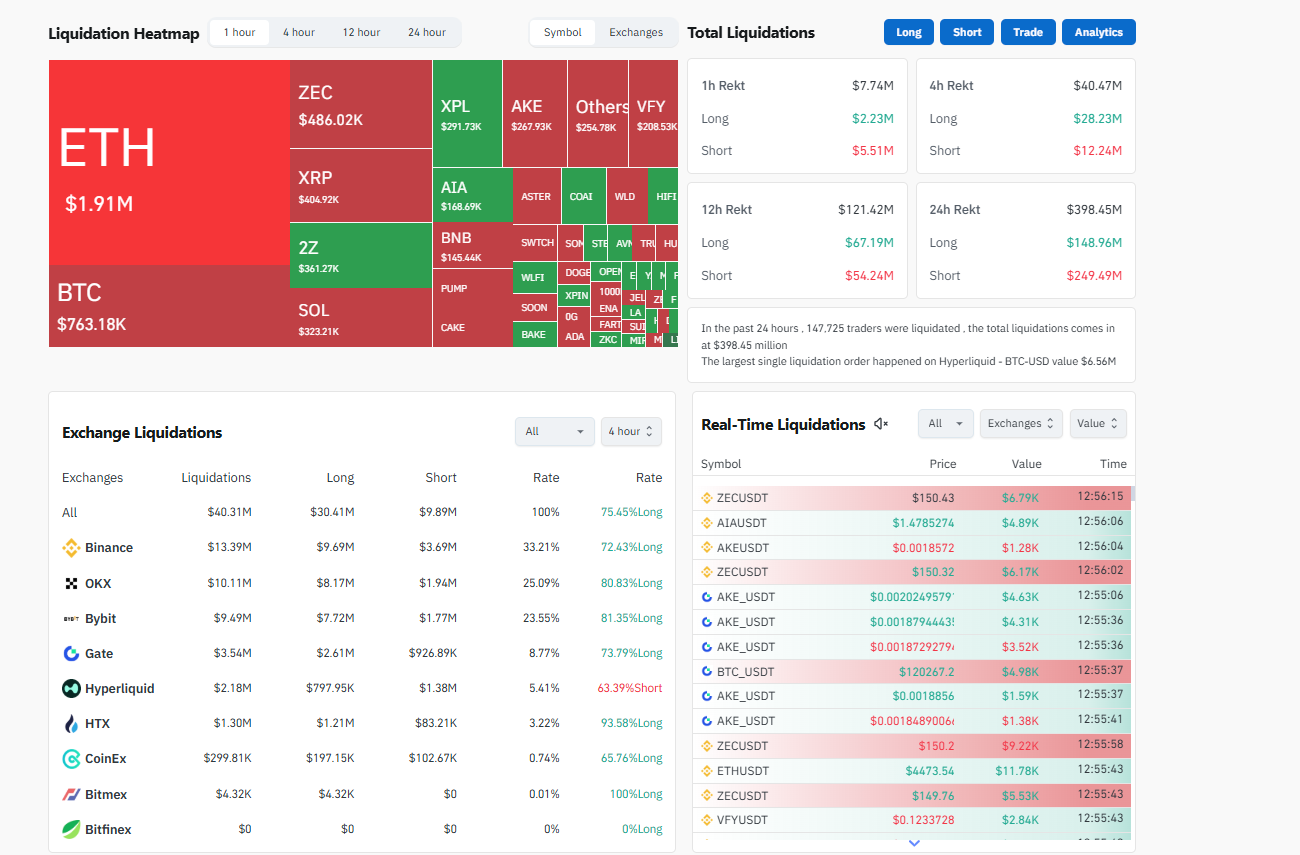Click the Binance exchange logo icon

71,548
